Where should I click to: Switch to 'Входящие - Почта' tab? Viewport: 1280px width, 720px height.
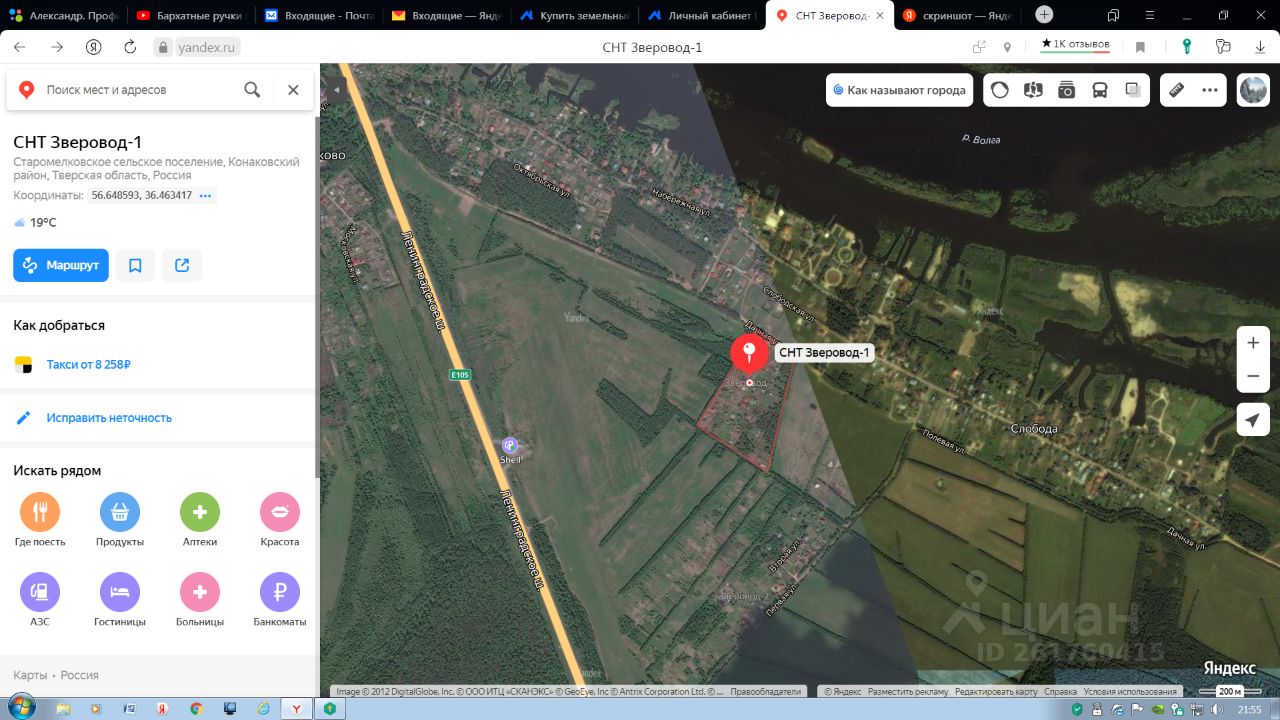(x=318, y=15)
